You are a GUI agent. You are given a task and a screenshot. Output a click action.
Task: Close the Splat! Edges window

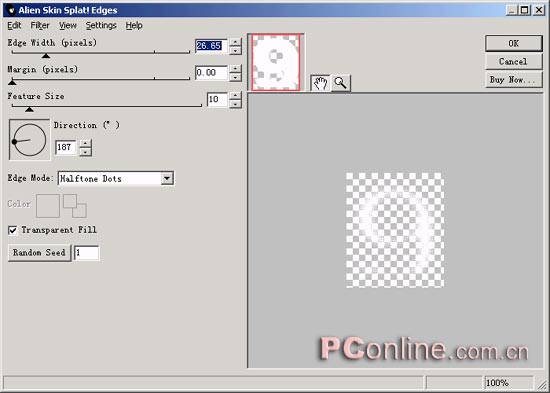[x=538, y=10]
